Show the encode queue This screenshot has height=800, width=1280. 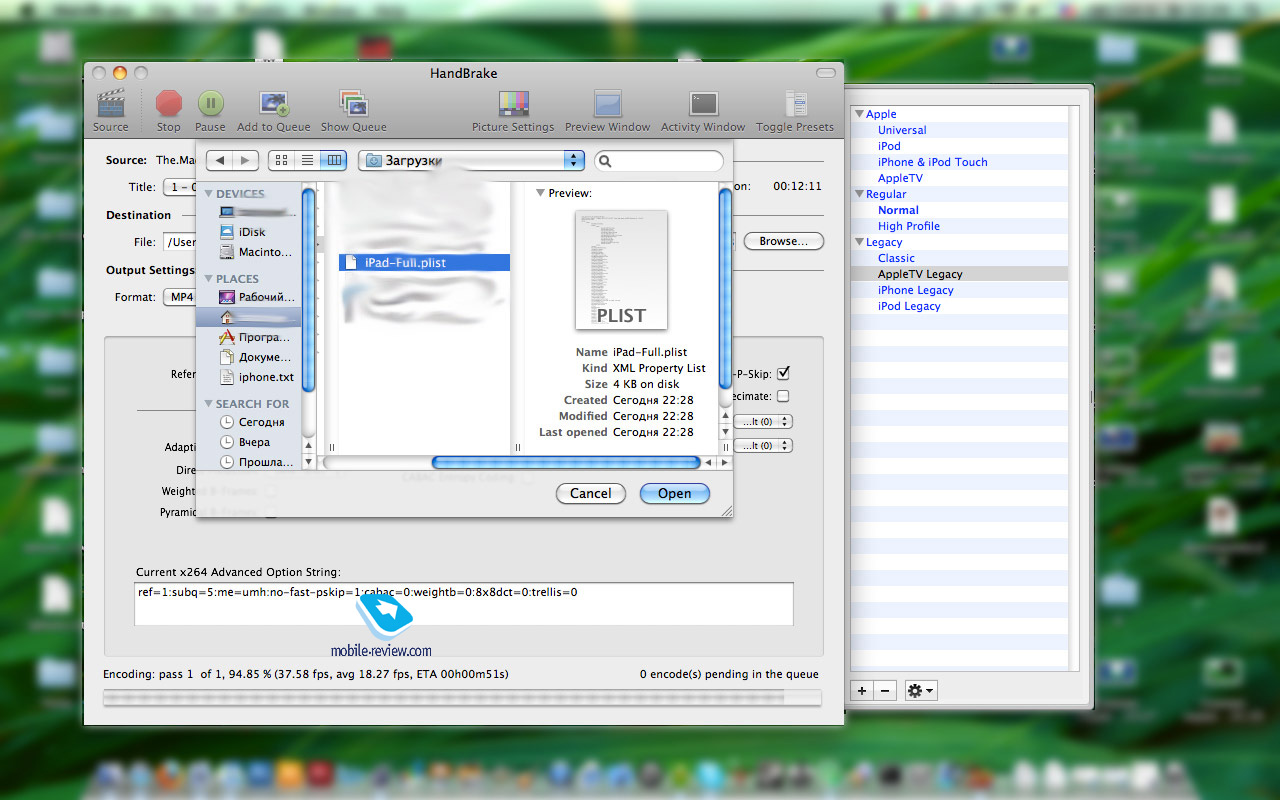pyautogui.click(x=353, y=104)
